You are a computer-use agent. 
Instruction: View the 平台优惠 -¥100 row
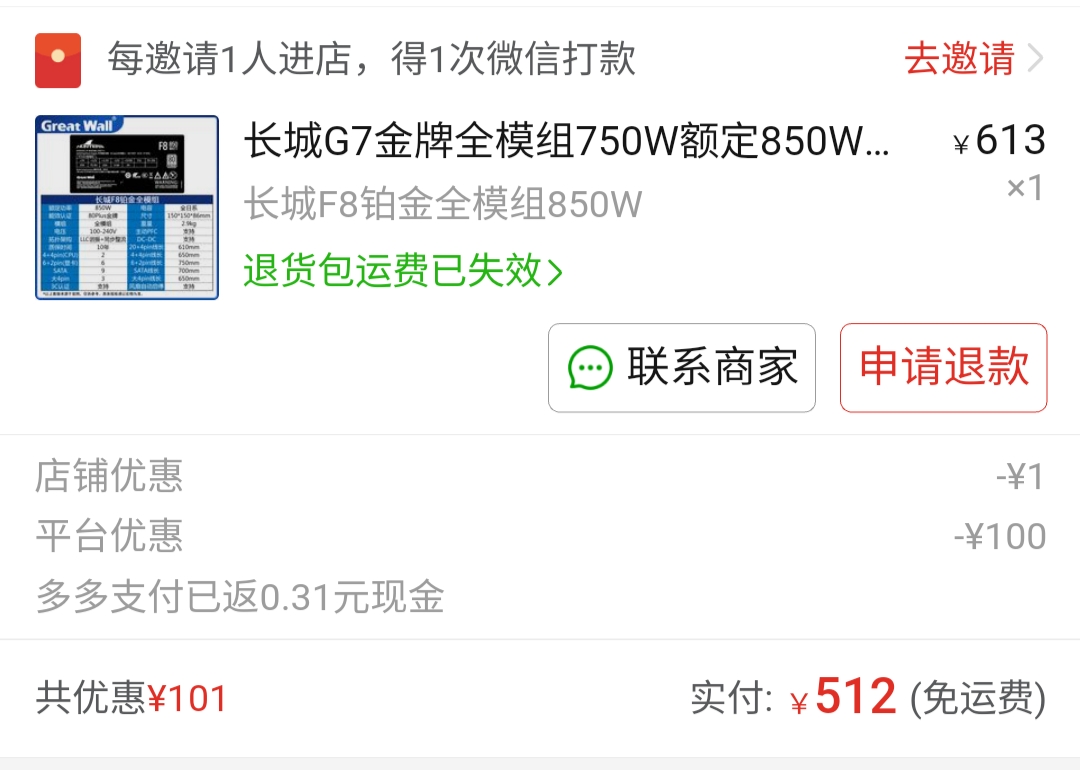tap(540, 536)
